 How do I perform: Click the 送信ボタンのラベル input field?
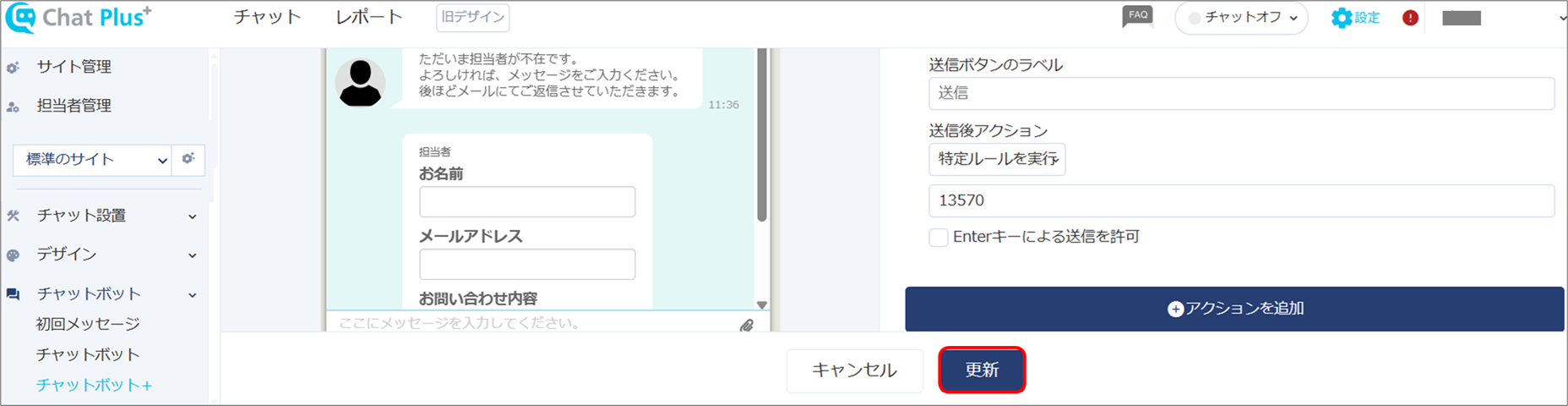click(x=1241, y=93)
